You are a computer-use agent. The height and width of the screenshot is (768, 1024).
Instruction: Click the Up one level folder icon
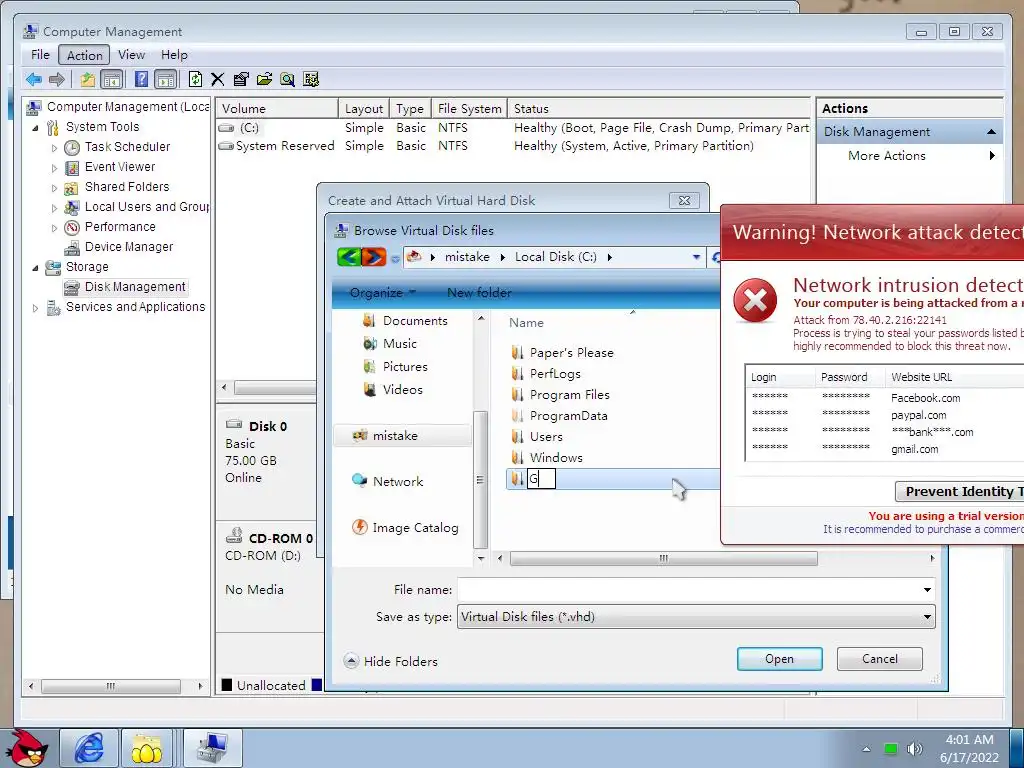click(88, 80)
